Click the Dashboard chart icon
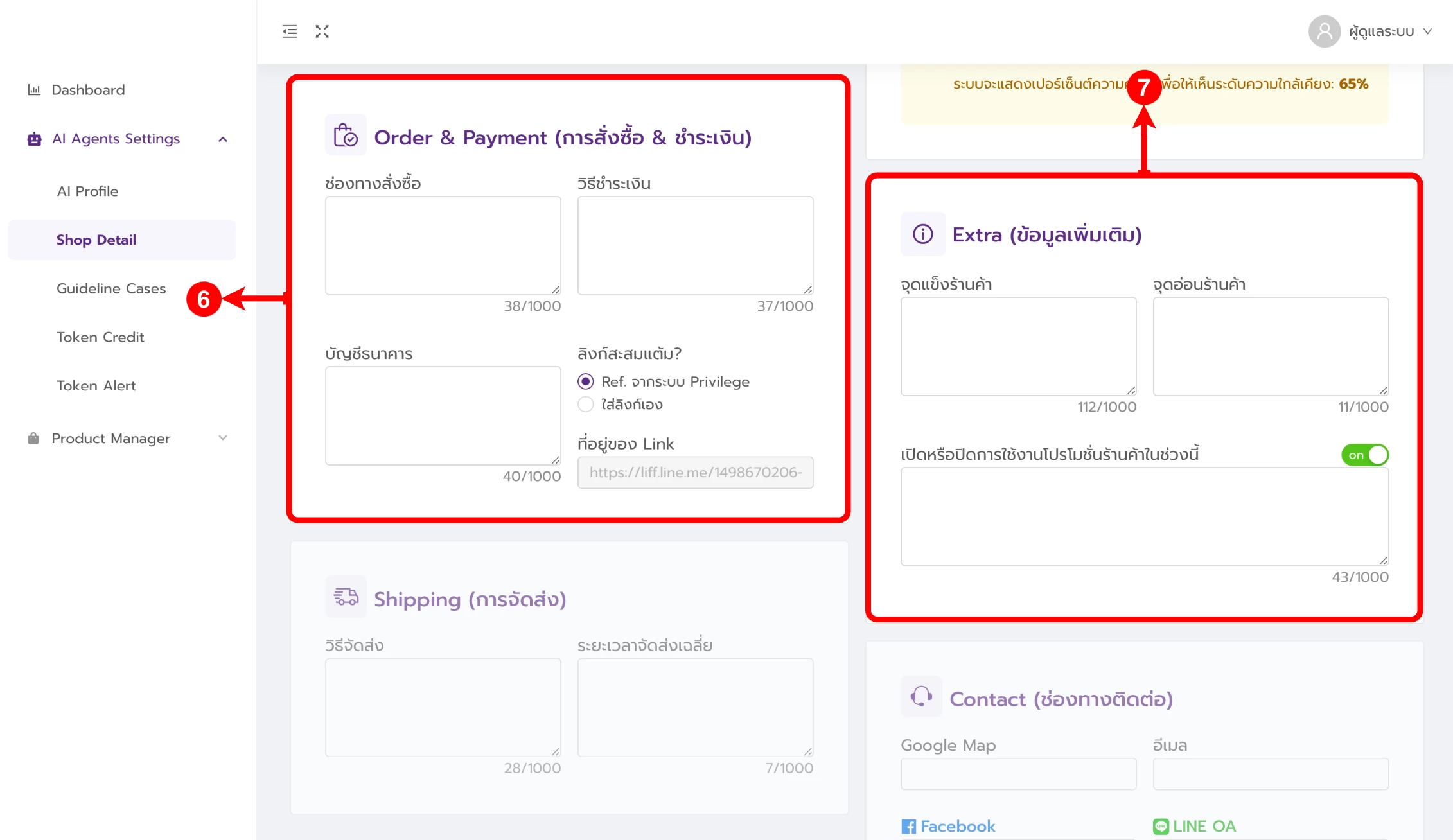 click(x=34, y=90)
